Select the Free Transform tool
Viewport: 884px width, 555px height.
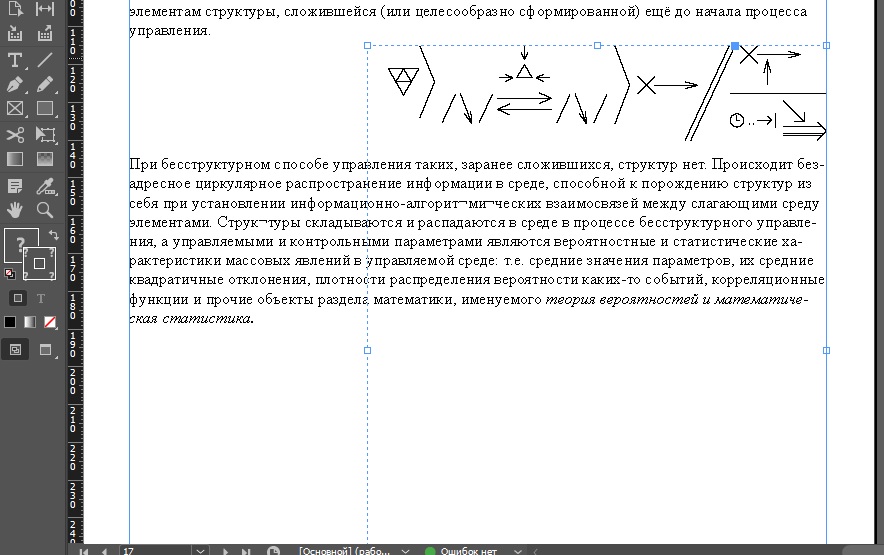click(x=45, y=135)
